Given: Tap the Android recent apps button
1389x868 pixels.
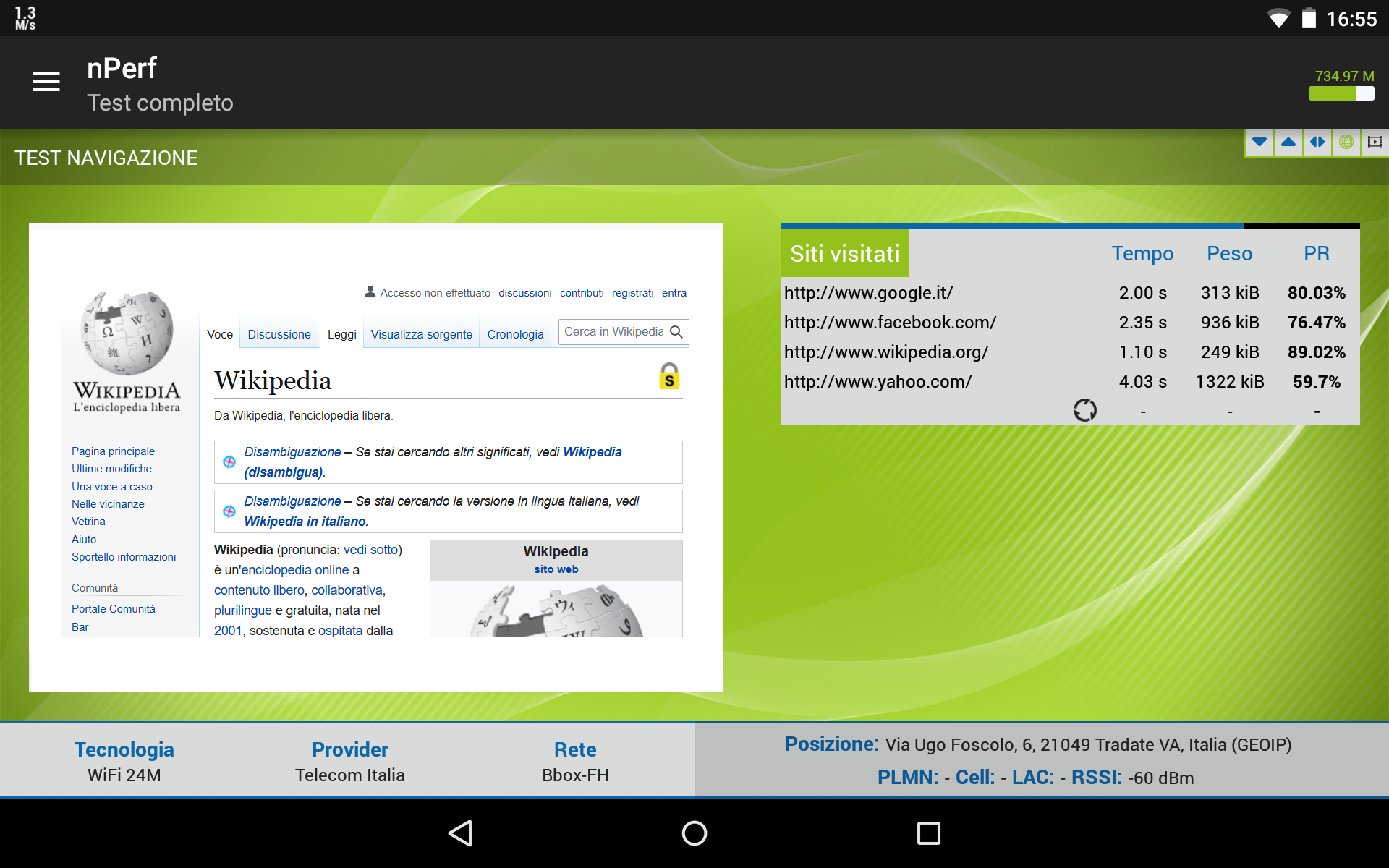Looking at the screenshot, I should 928,833.
